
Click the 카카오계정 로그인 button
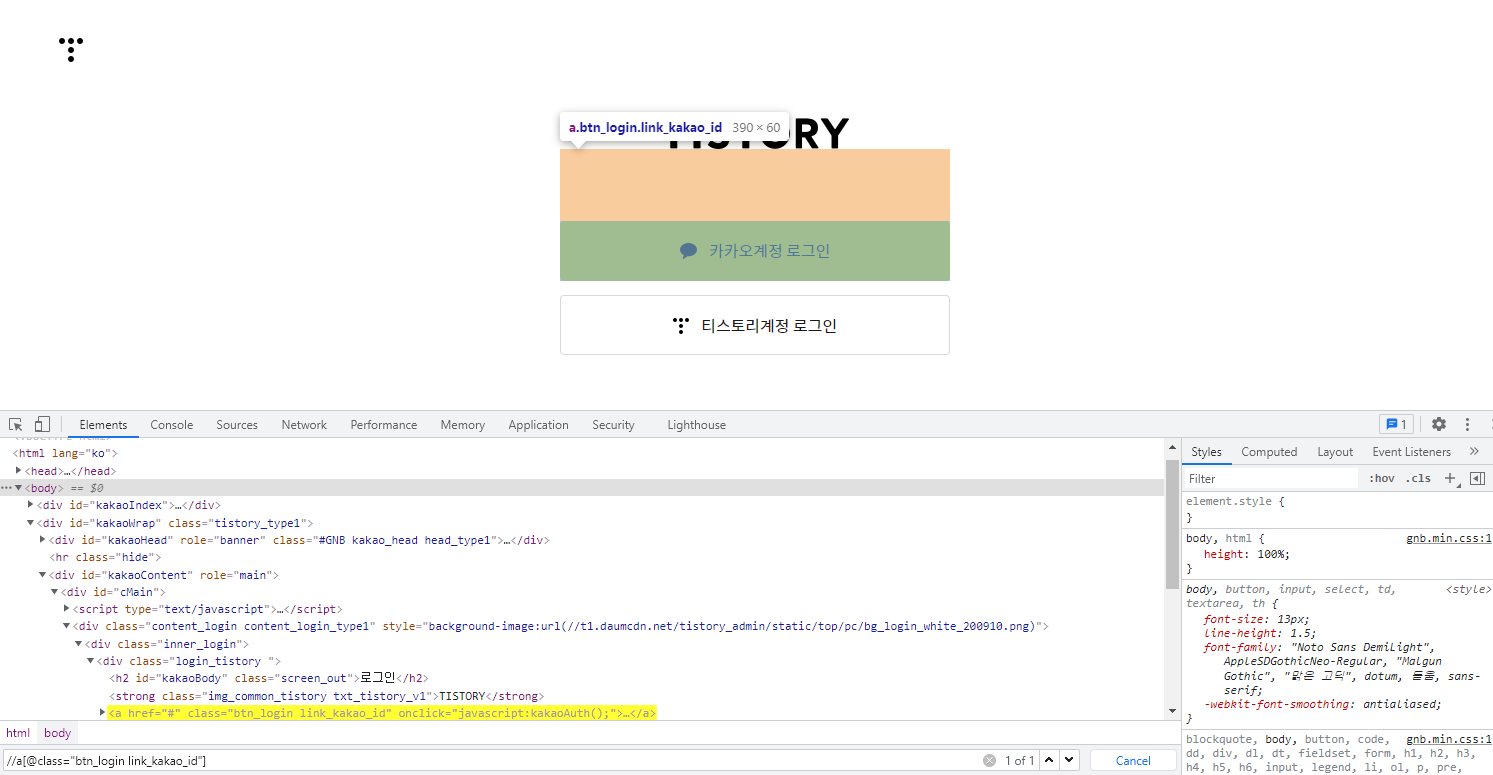tap(755, 251)
